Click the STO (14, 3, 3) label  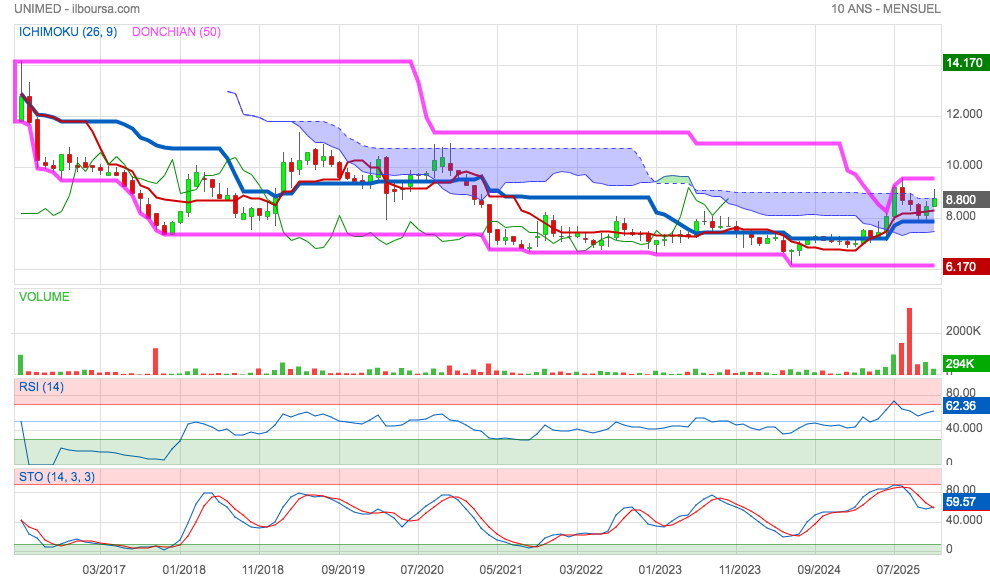click(57, 477)
